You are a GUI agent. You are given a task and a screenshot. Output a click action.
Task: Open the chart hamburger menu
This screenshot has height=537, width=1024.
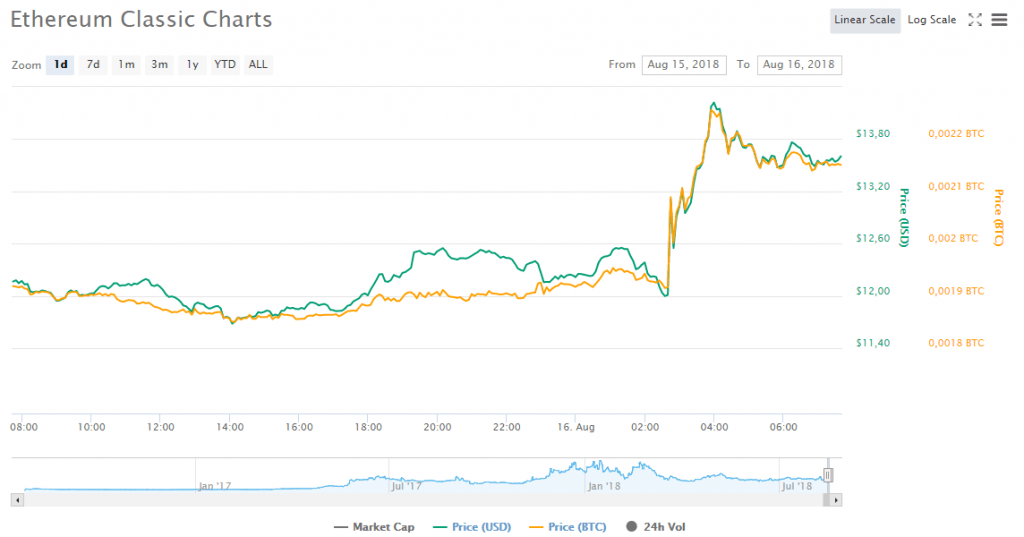pos(998,20)
